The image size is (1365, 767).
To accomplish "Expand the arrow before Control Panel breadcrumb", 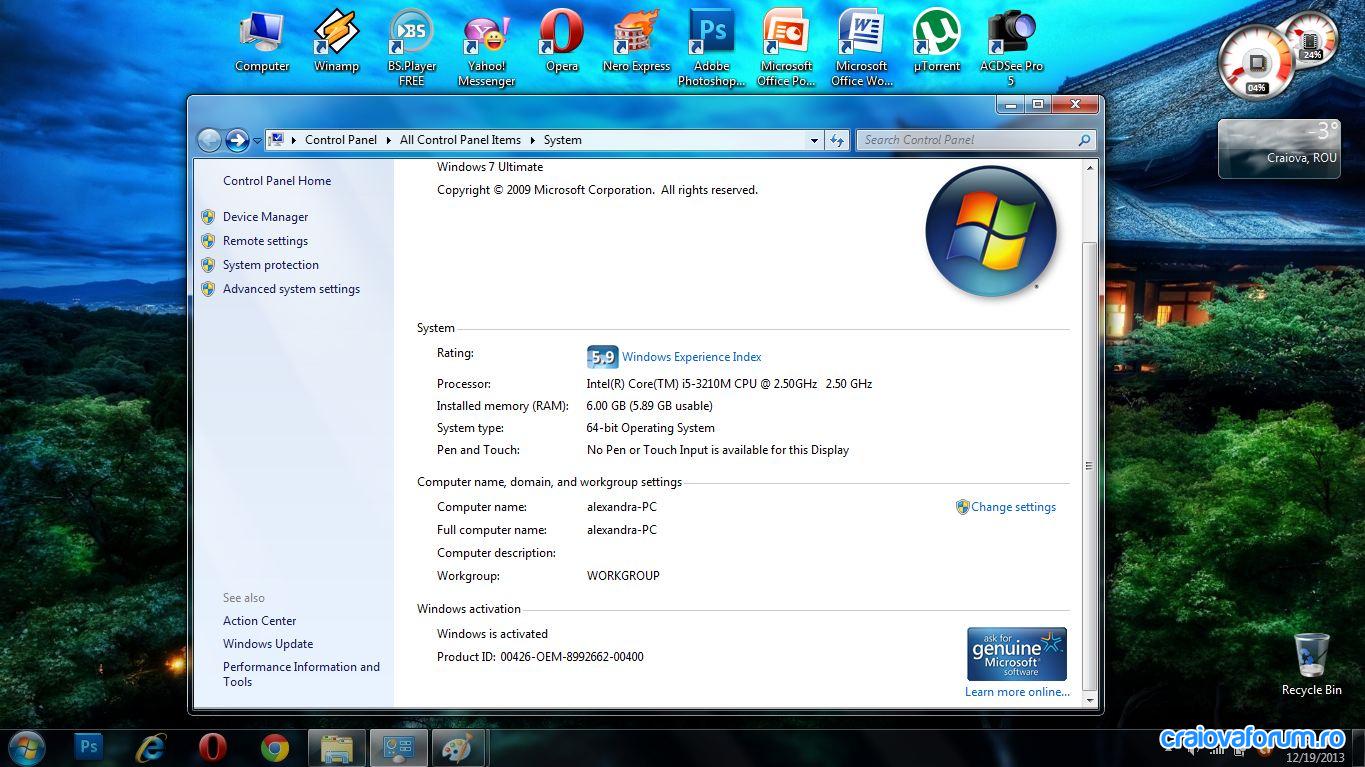I will point(294,140).
